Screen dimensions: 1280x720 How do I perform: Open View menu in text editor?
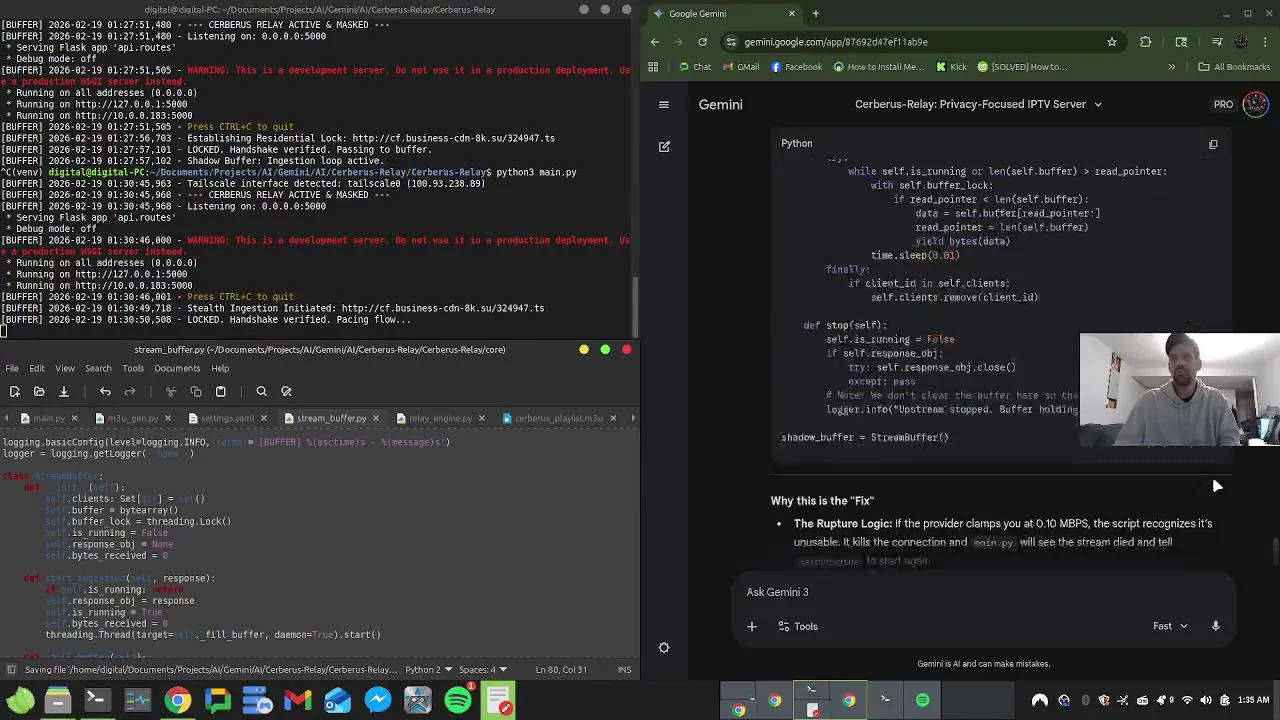click(65, 368)
